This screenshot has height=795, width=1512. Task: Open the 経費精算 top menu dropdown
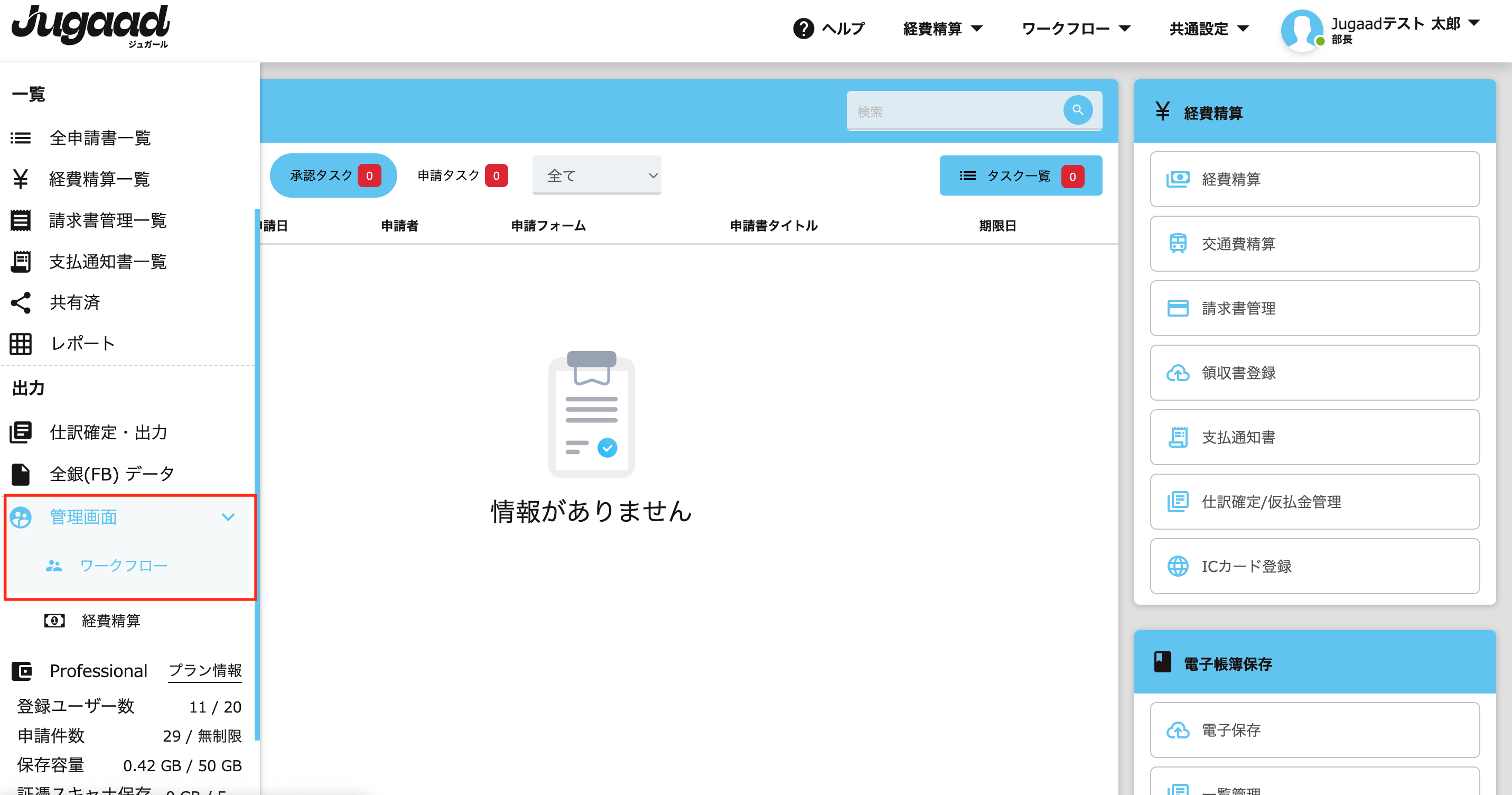pos(942,28)
